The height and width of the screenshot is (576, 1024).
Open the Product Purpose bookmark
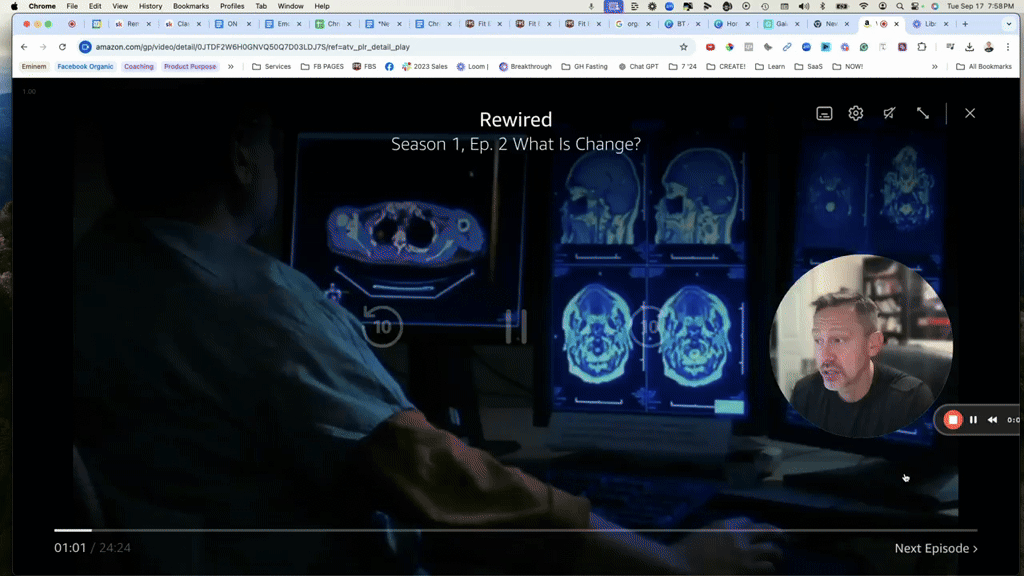coord(190,67)
